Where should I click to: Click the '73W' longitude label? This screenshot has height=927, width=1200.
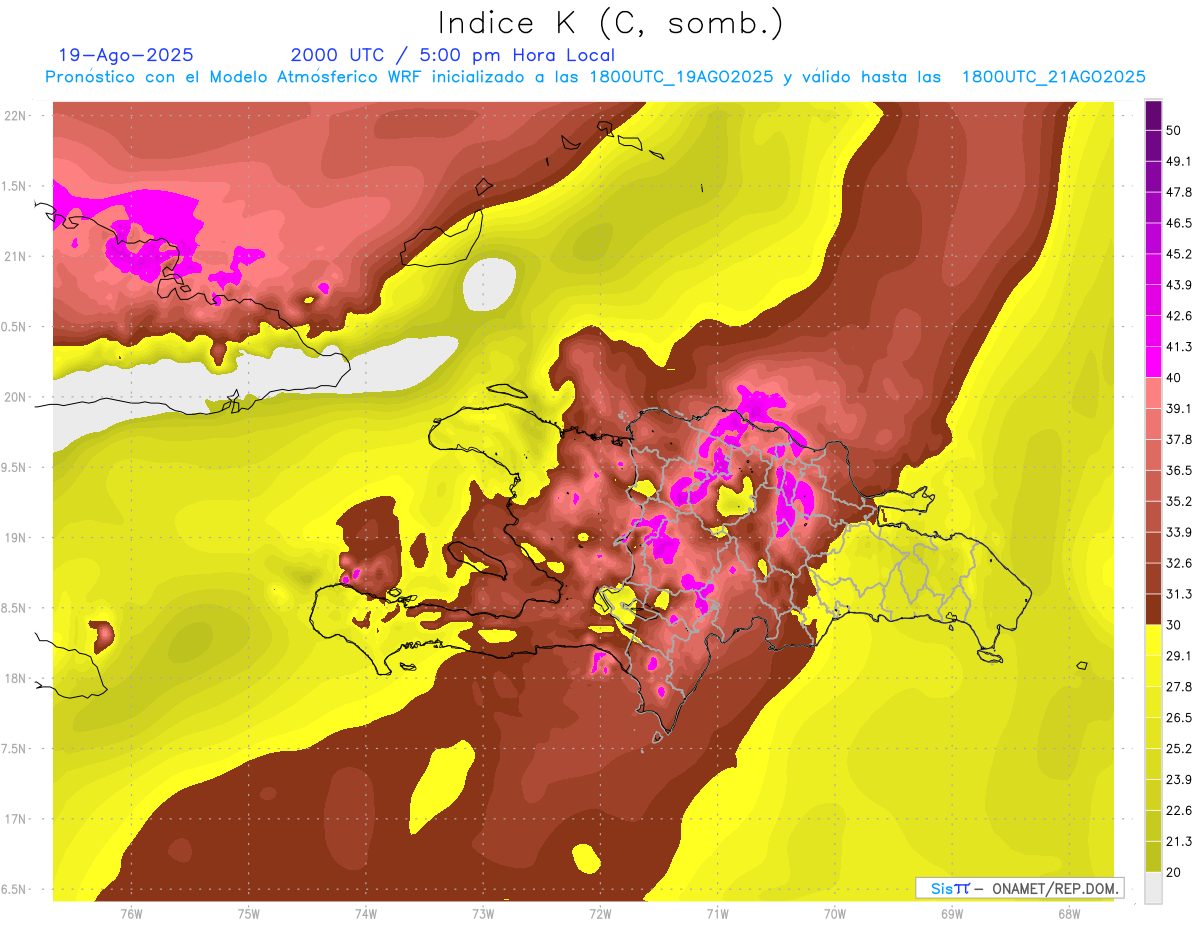point(483,914)
